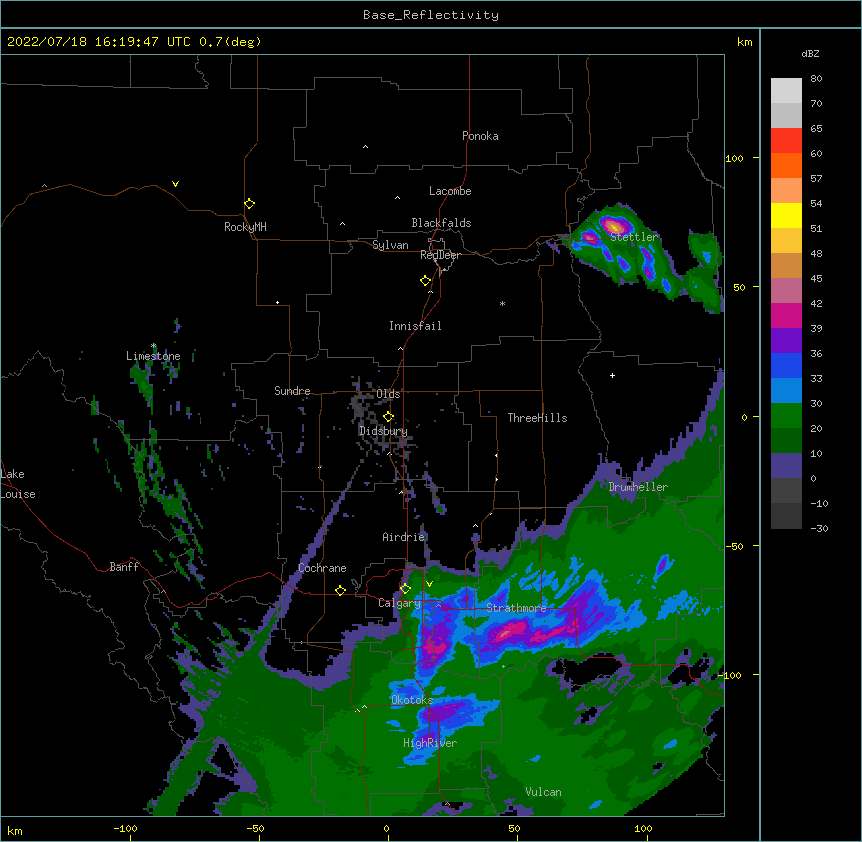Click the Cochrane town label

tap(322, 568)
